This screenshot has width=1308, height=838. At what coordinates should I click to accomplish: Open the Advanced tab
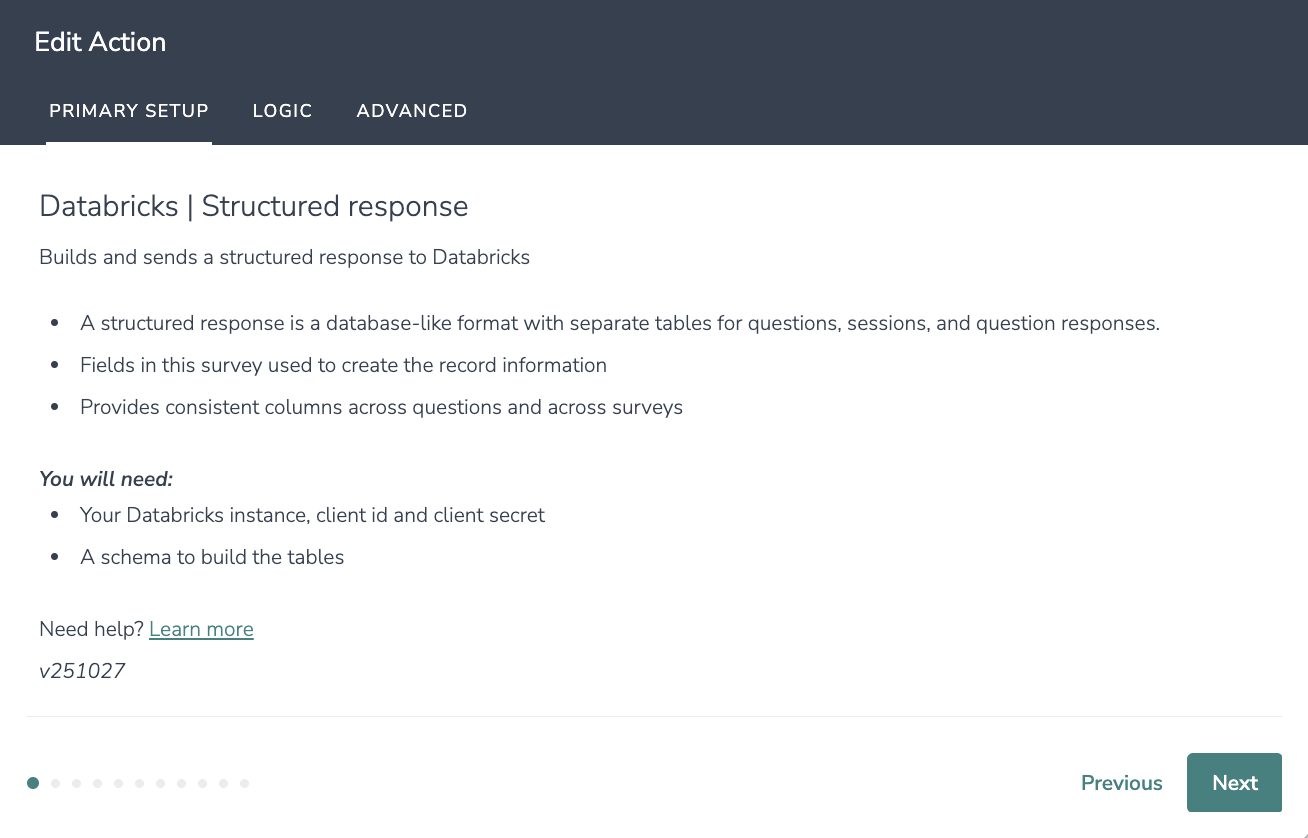tap(412, 111)
